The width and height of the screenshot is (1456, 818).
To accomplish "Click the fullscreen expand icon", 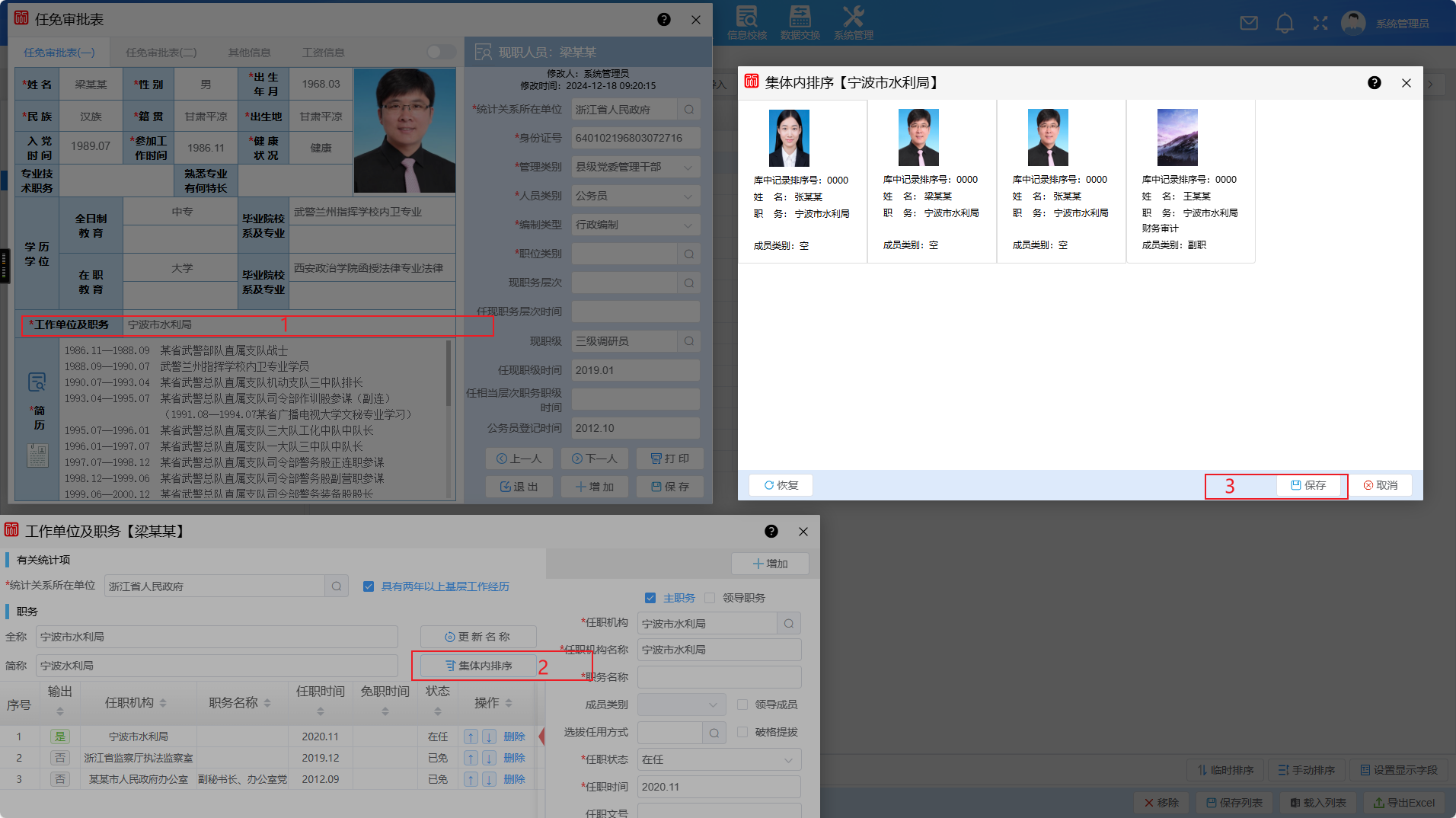I will pos(1320,24).
